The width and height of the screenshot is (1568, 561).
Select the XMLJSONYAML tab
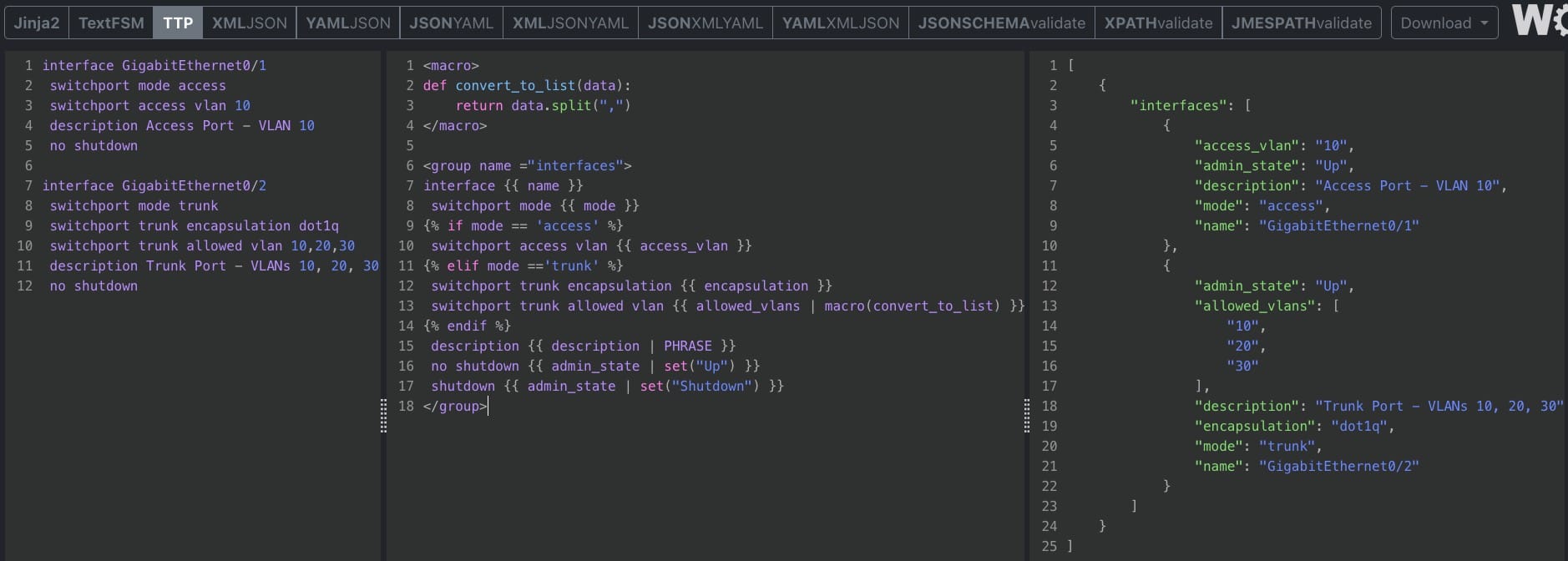(570, 23)
